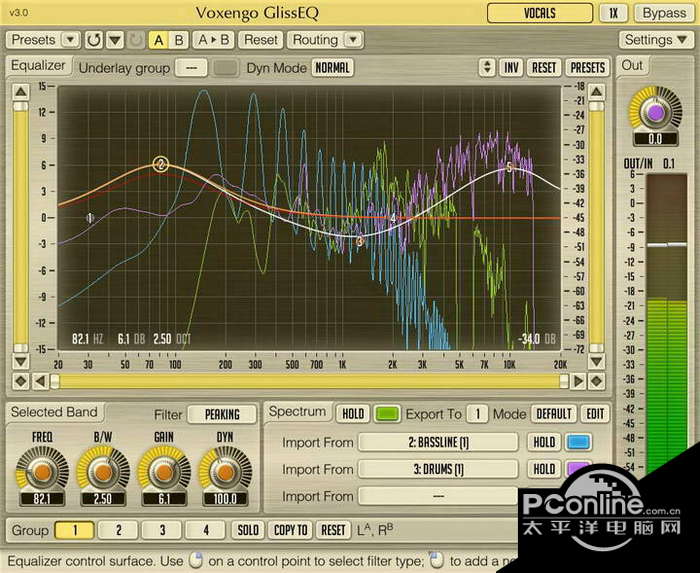Click the blue color swatch for BASSLINE spectrum
The height and width of the screenshot is (573, 700).
579,442
